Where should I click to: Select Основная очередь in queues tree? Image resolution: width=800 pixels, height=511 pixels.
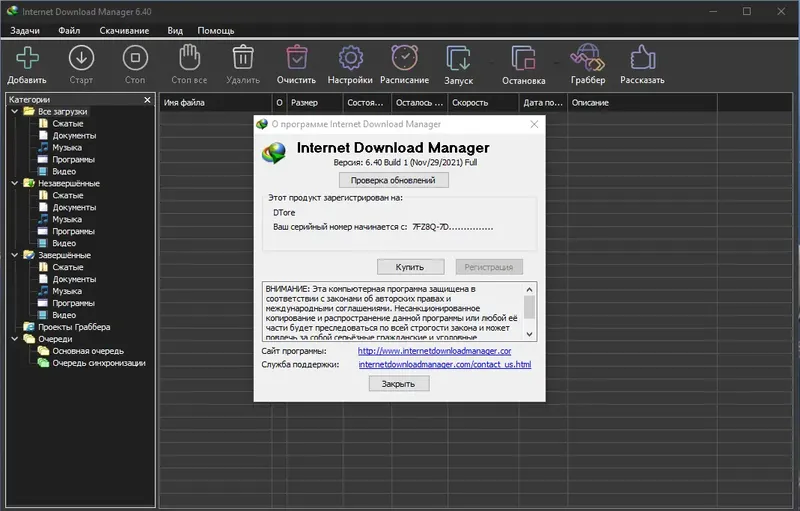pos(88,351)
